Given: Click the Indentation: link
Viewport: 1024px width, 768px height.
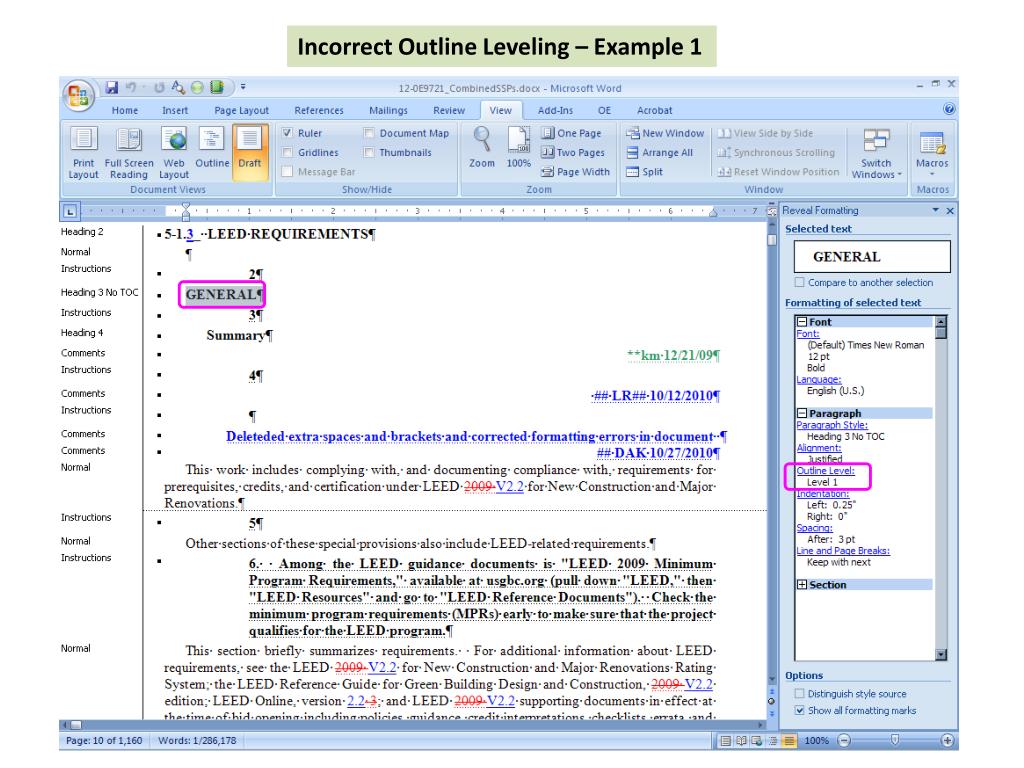Looking at the screenshot, I should (x=823, y=494).
